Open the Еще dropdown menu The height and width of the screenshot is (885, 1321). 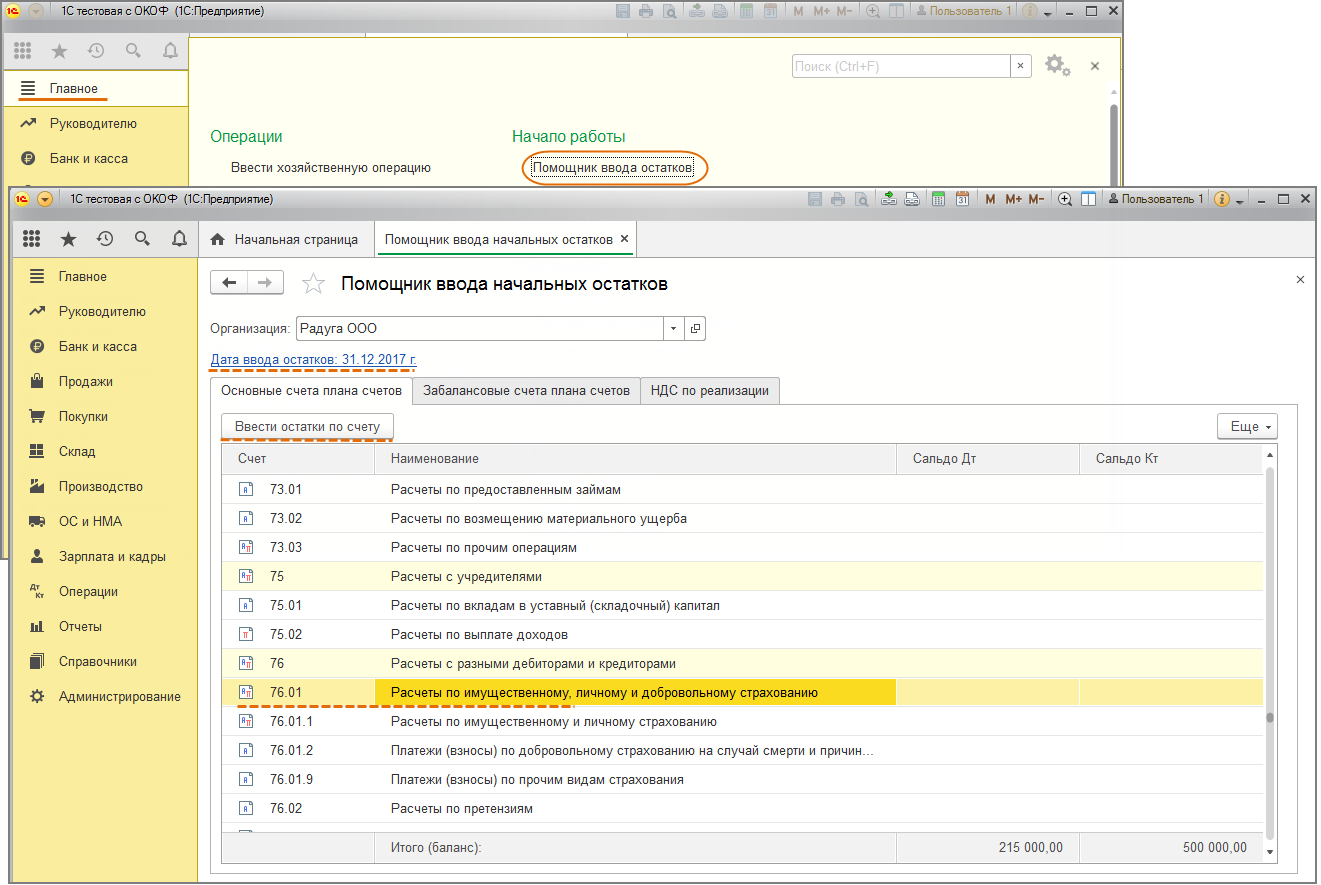[x=1246, y=427]
